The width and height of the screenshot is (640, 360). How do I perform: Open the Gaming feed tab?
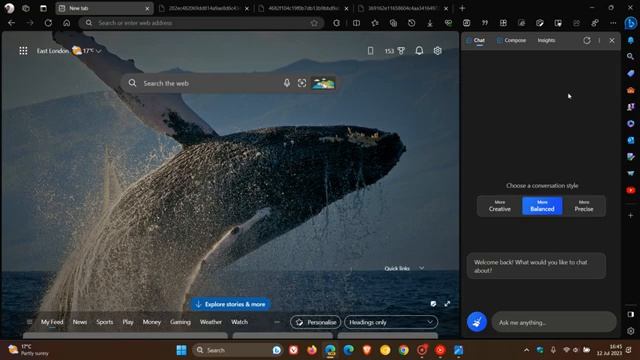(180, 322)
